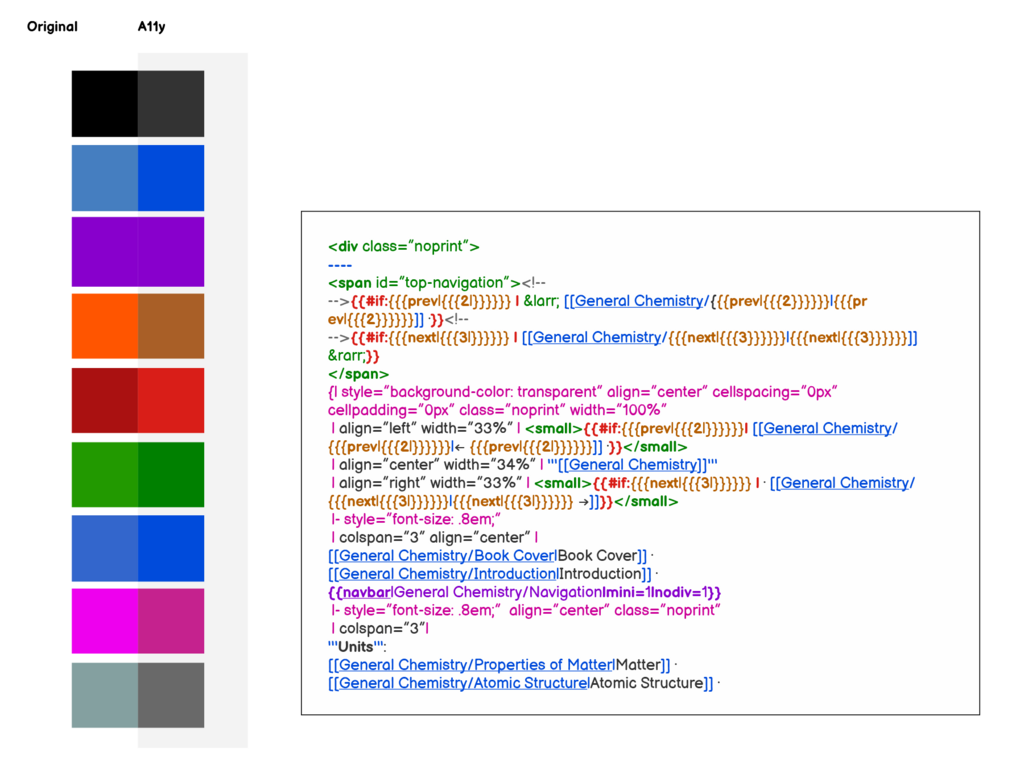Pick the original orange swatch
The image size is (1024, 773).
click(x=104, y=326)
